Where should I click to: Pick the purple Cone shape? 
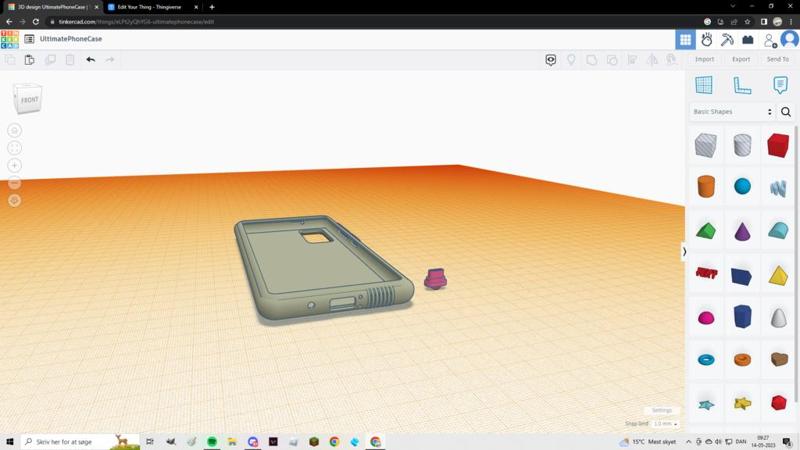(742, 231)
